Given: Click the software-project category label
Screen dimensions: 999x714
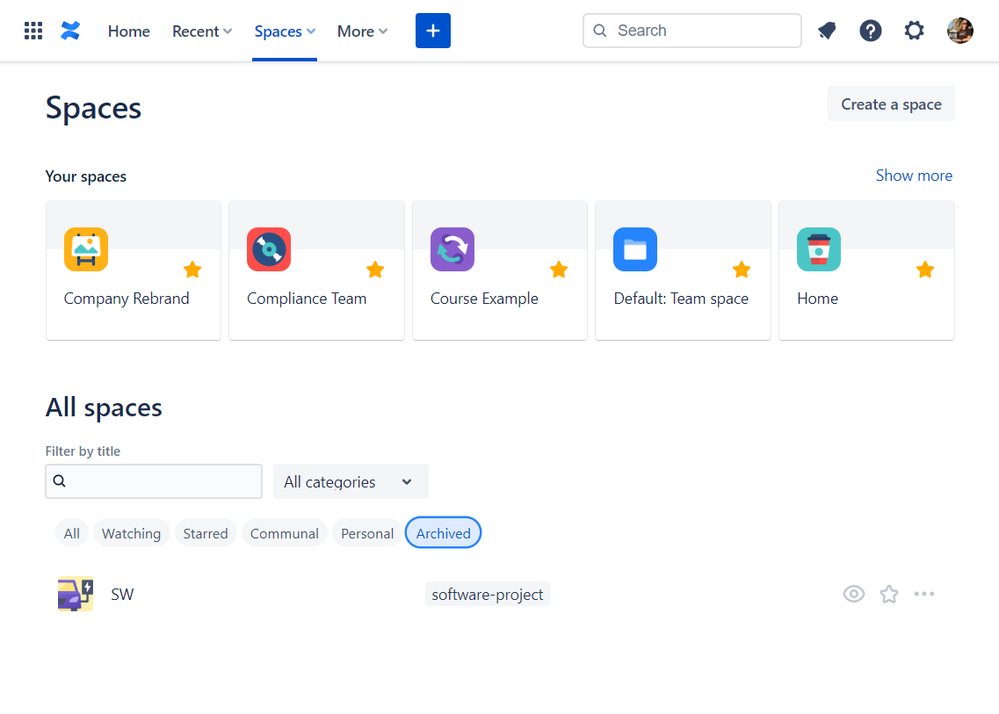Looking at the screenshot, I should point(487,594).
